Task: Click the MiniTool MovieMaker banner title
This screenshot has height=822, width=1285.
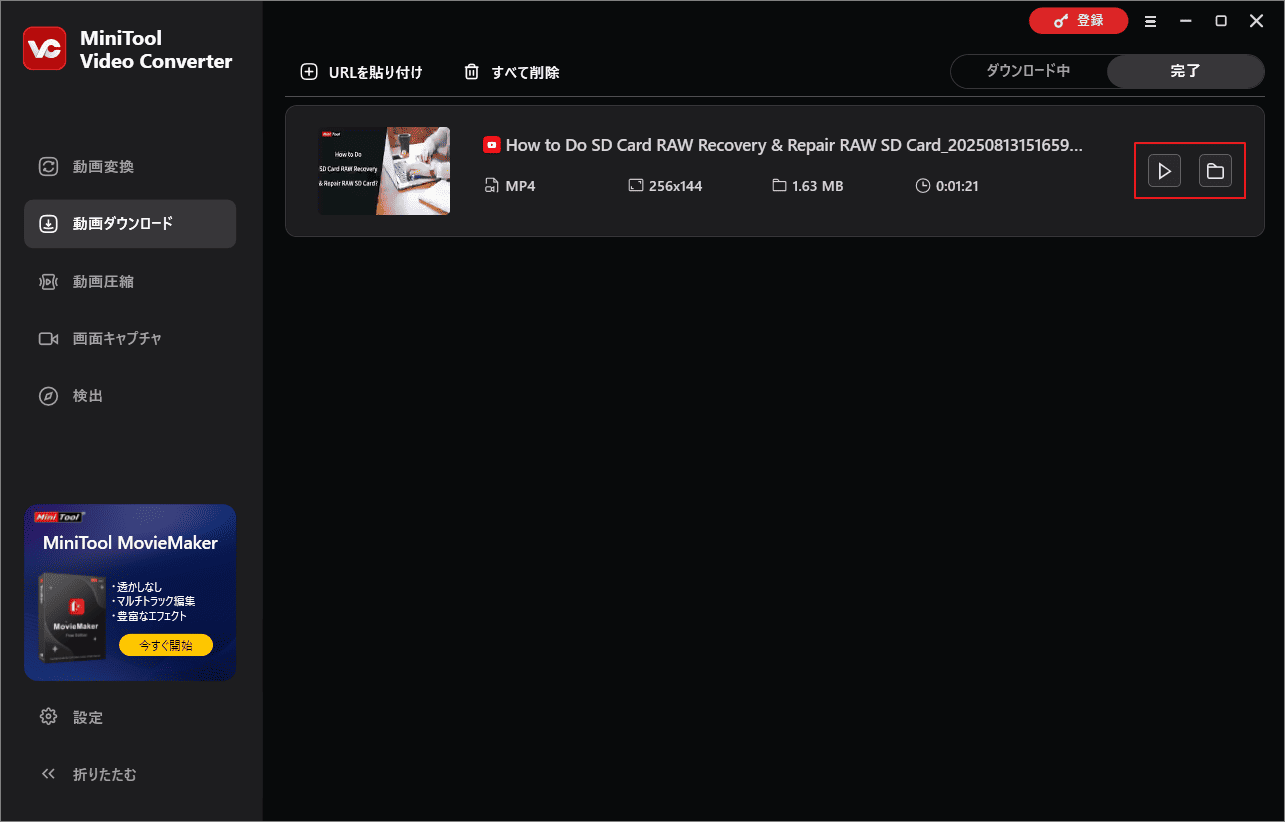Action: (x=130, y=544)
